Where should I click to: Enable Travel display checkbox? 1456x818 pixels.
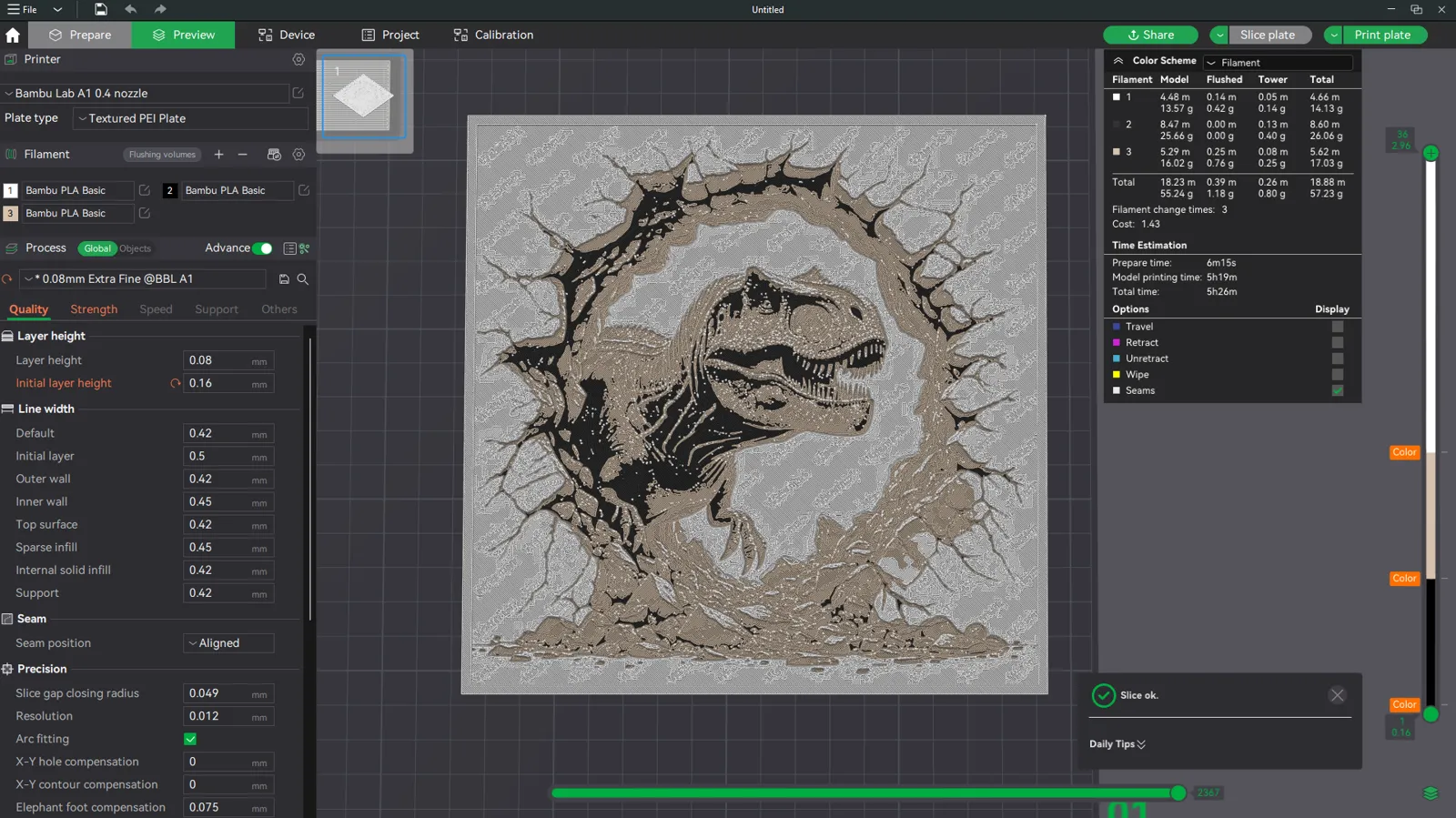tap(1338, 327)
